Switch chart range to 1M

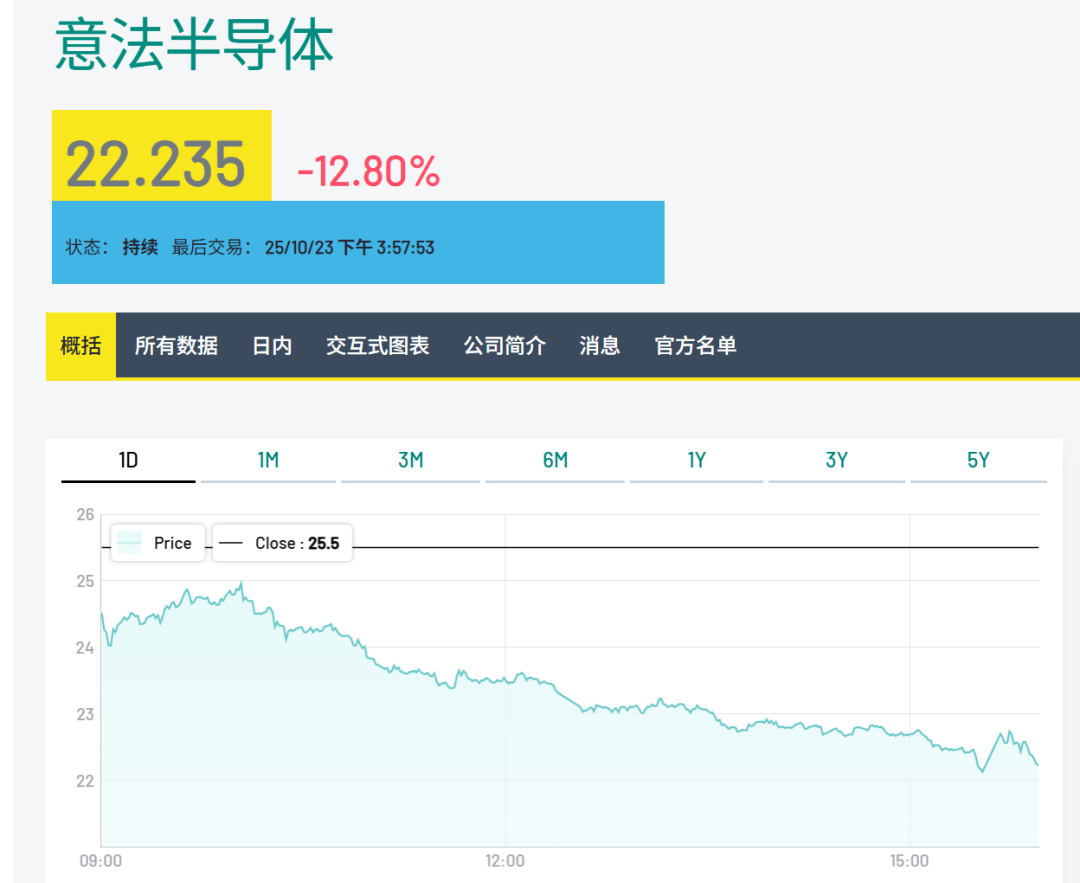268,460
